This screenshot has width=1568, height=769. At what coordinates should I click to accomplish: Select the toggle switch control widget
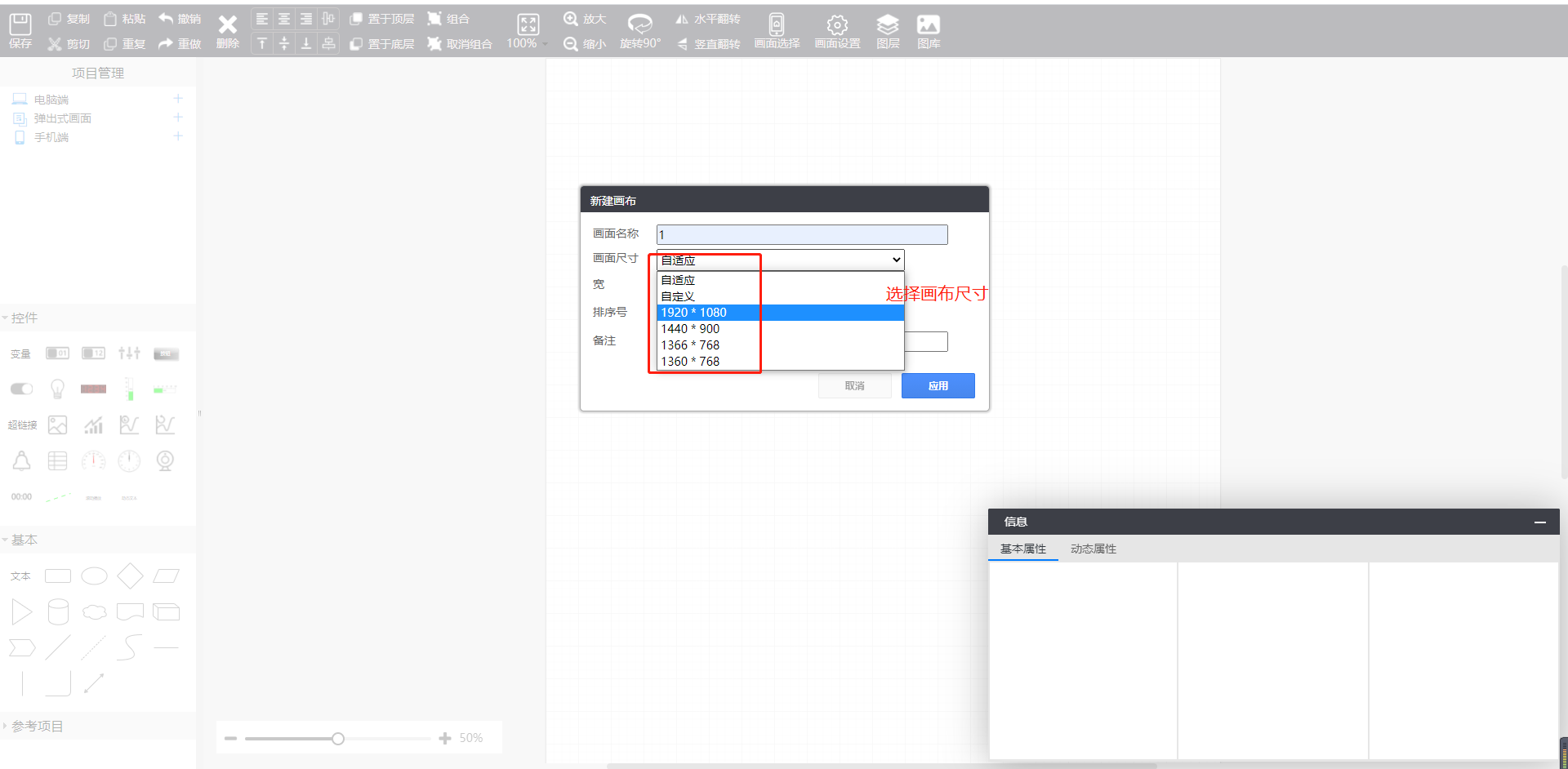pos(21,389)
